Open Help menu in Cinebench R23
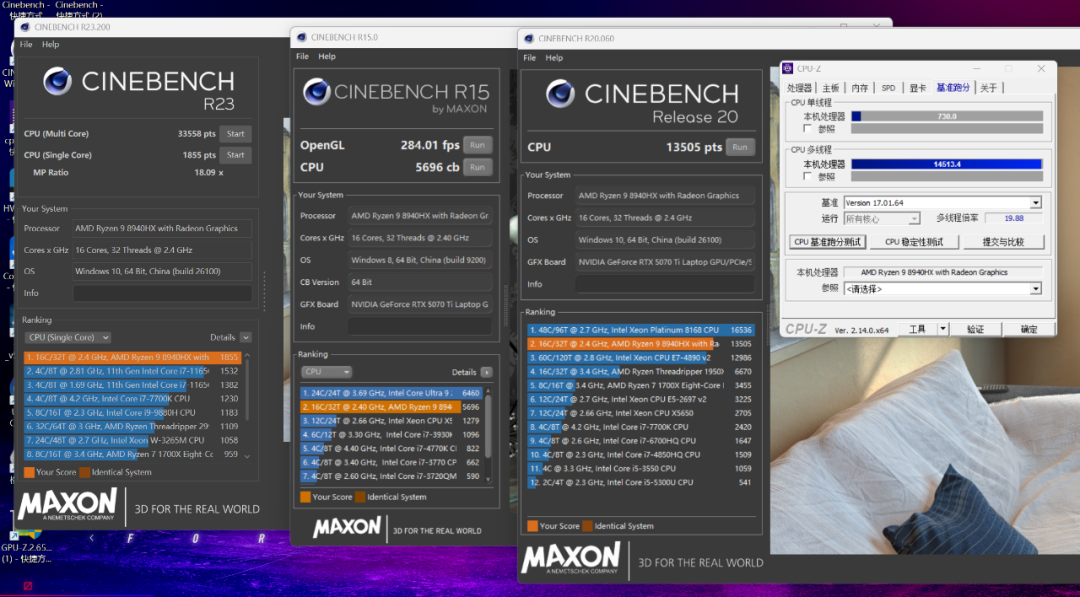Image resolution: width=1080 pixels, height=597 pixels. [x=50, y=44]
